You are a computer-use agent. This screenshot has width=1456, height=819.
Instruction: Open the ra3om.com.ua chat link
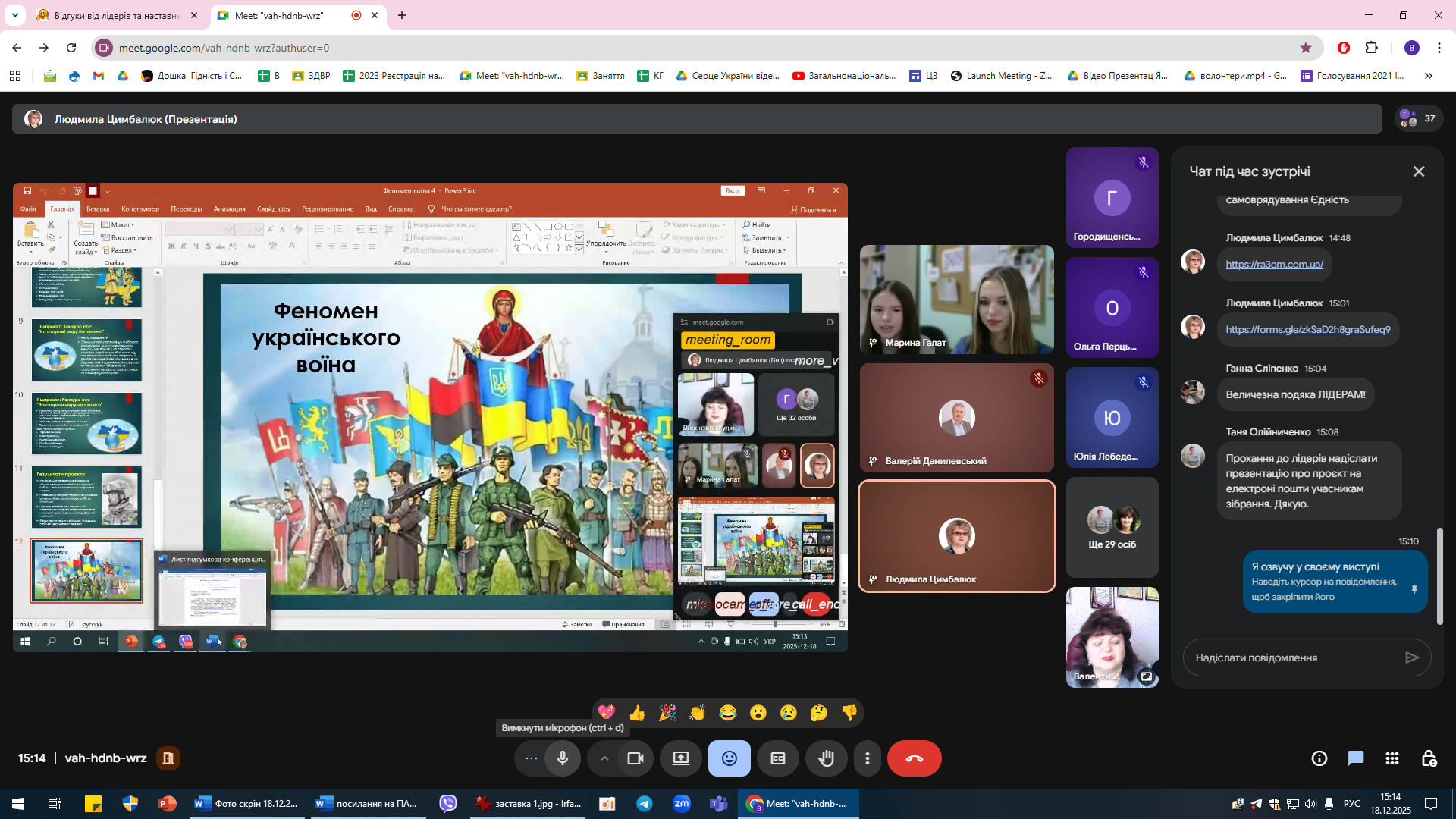(x=1274, y=264)
